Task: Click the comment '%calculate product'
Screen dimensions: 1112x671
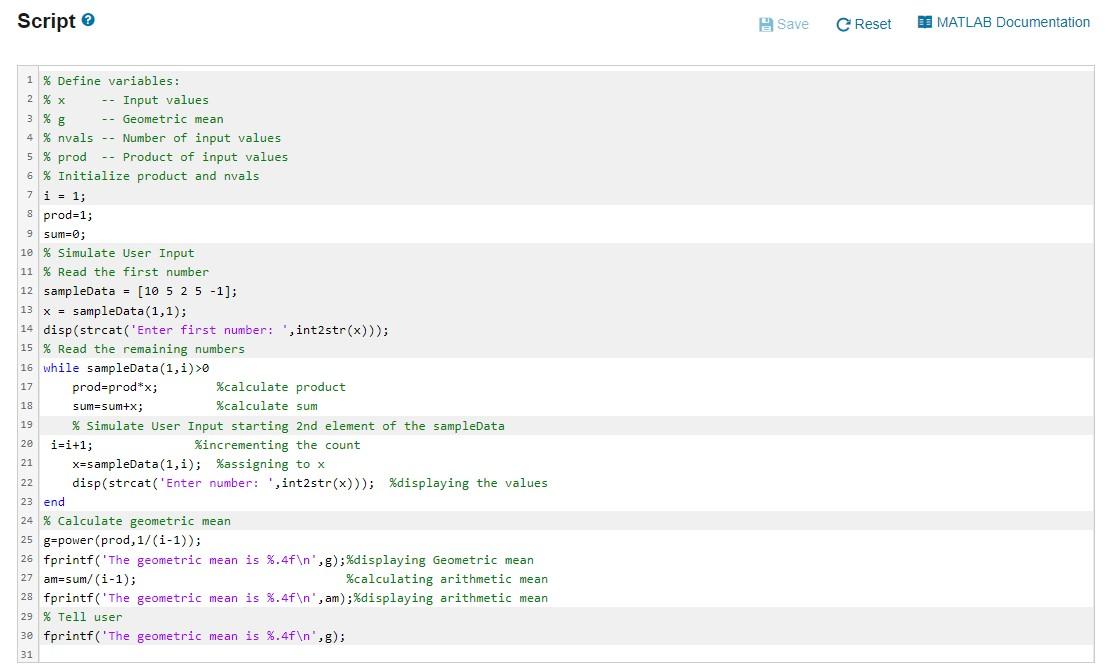Action: (282, 387)
